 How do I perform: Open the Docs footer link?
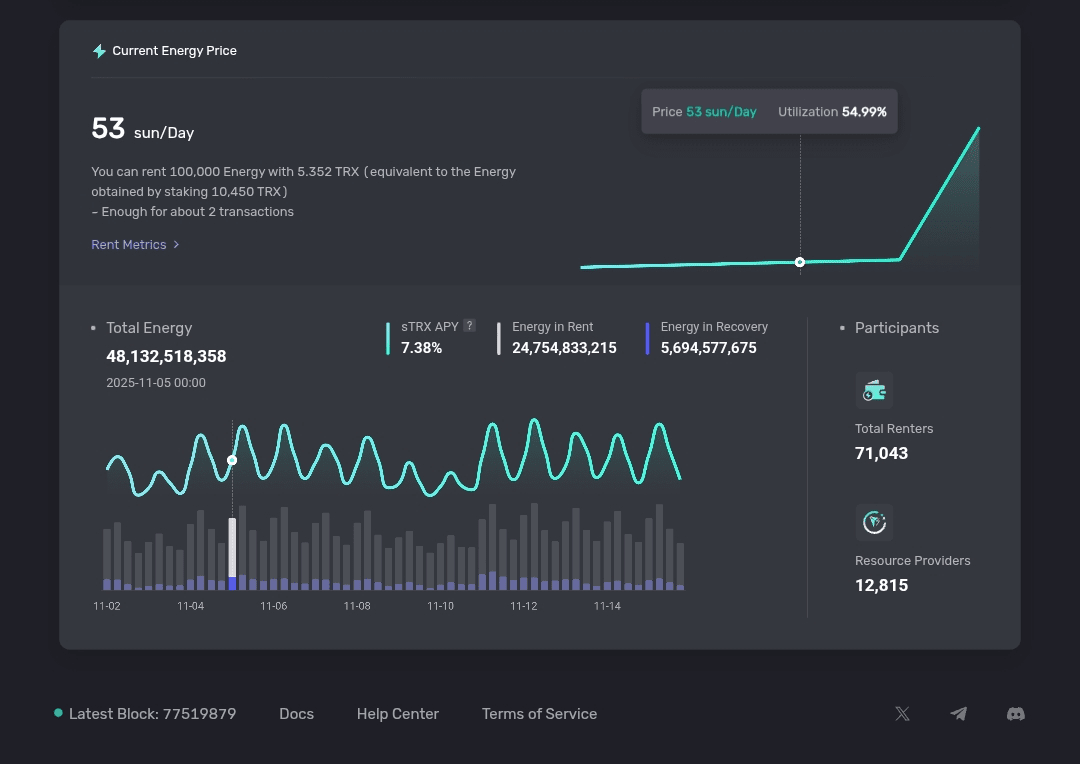point(296,714)
